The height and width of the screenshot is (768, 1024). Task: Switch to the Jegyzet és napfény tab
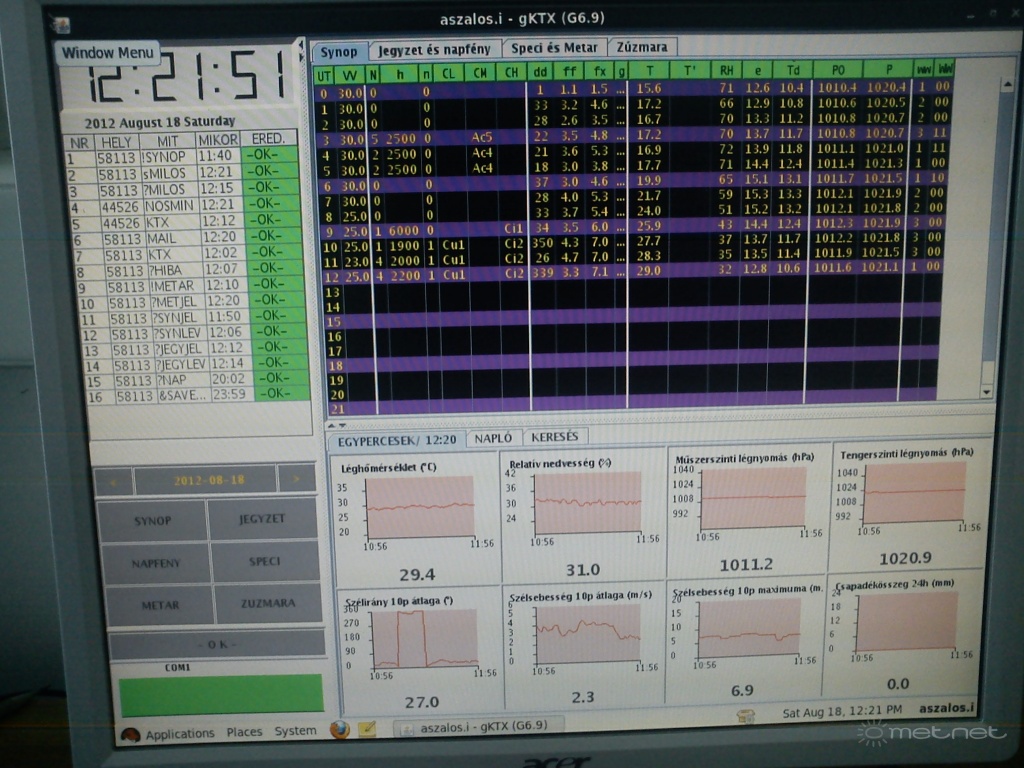coord(432,49)
